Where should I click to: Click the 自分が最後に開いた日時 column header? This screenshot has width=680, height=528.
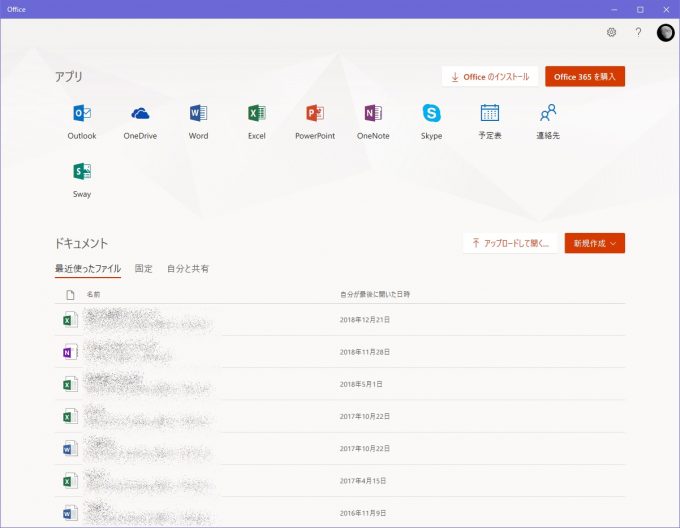375,294
